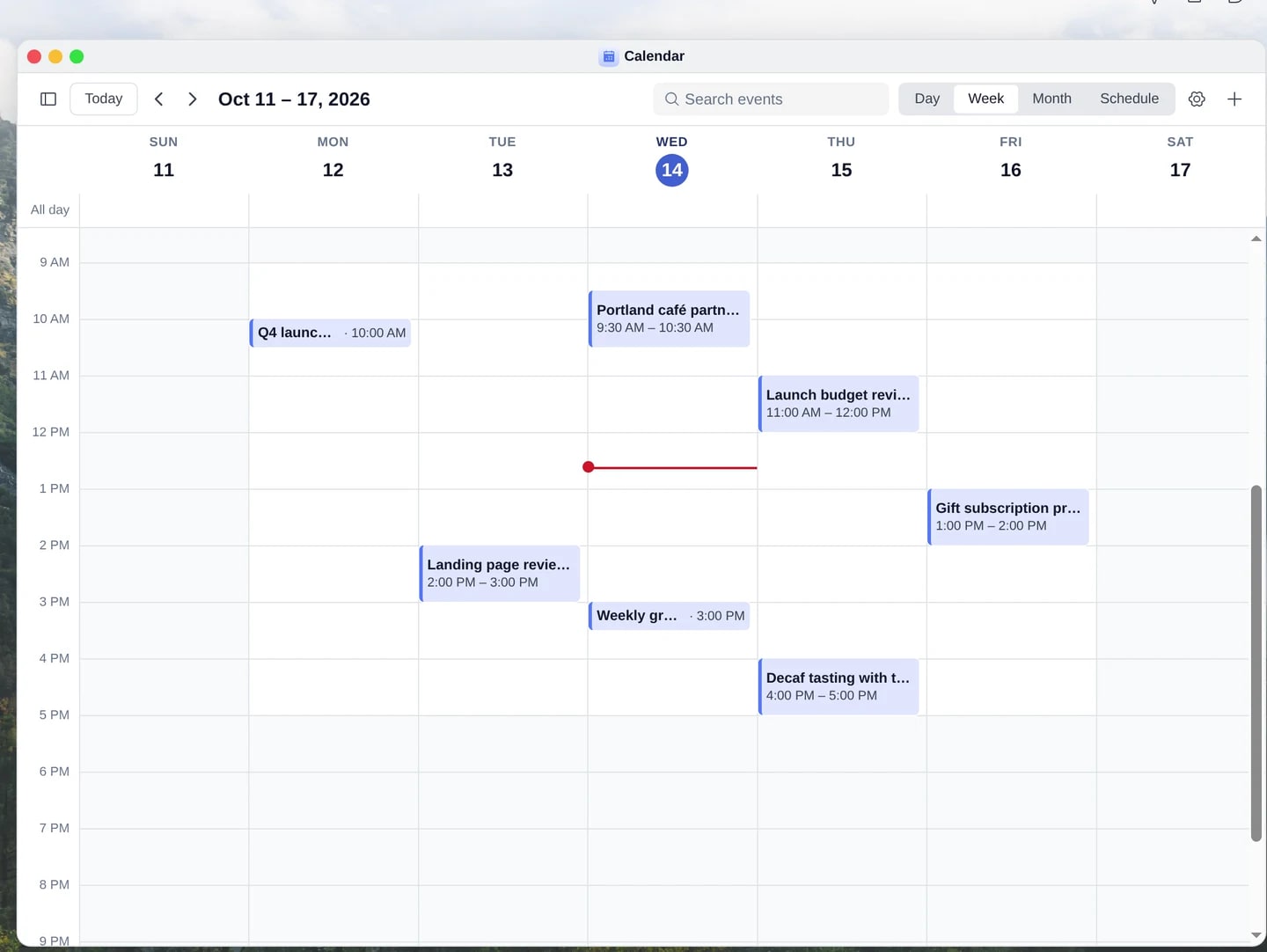Add a new event plus icon
Viewport: 1267px width, 952px height.
1234,99
